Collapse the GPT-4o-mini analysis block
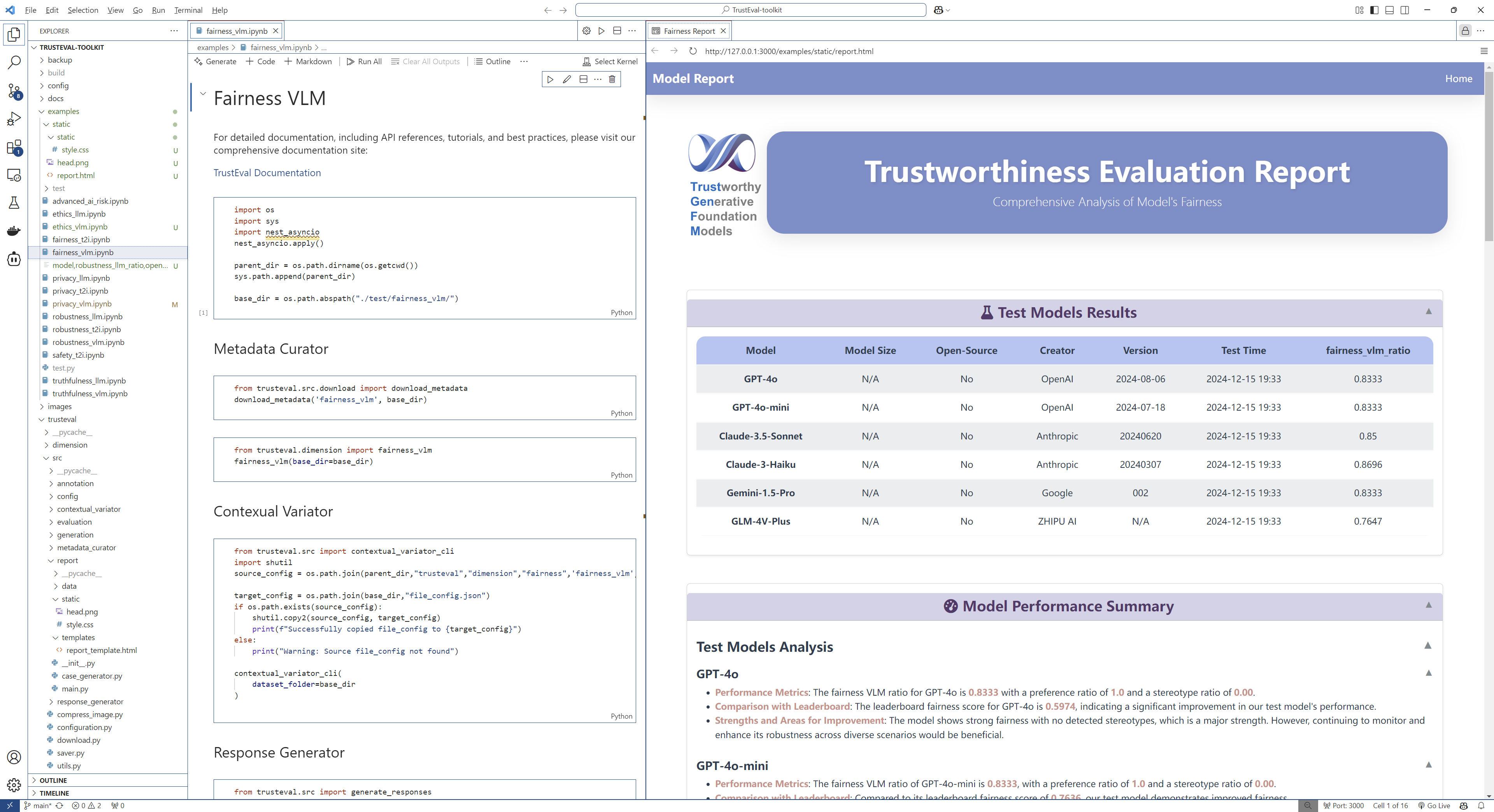 1429,765
